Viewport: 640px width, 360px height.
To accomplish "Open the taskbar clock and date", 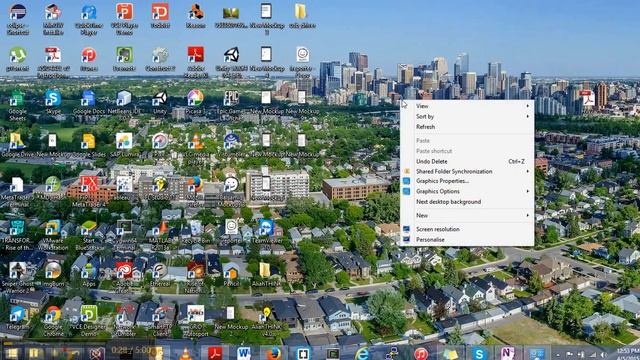I will click(628, 353).
